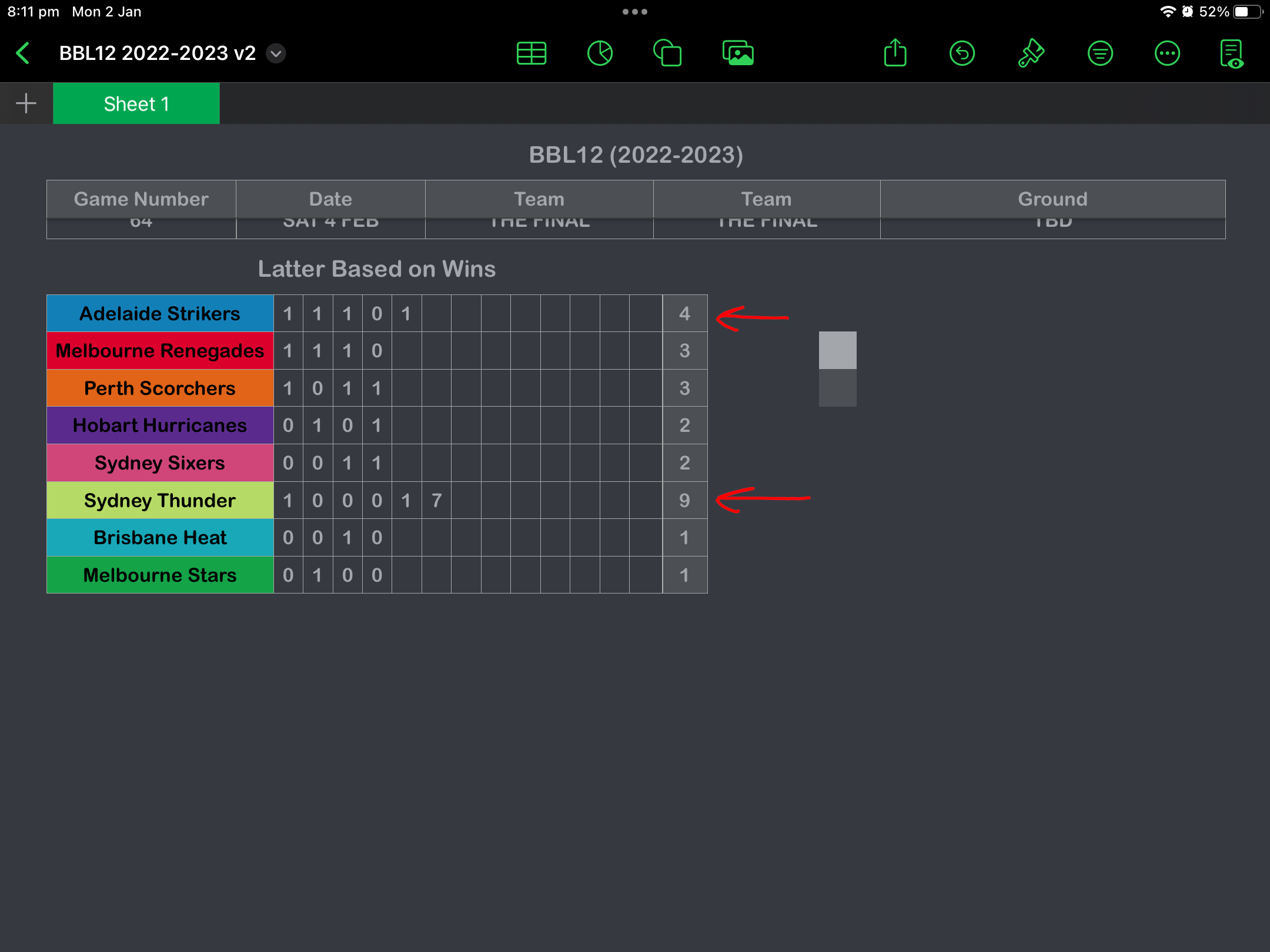
Task: Select the Sheet 1 tab
Action: [x=136, y=103]
